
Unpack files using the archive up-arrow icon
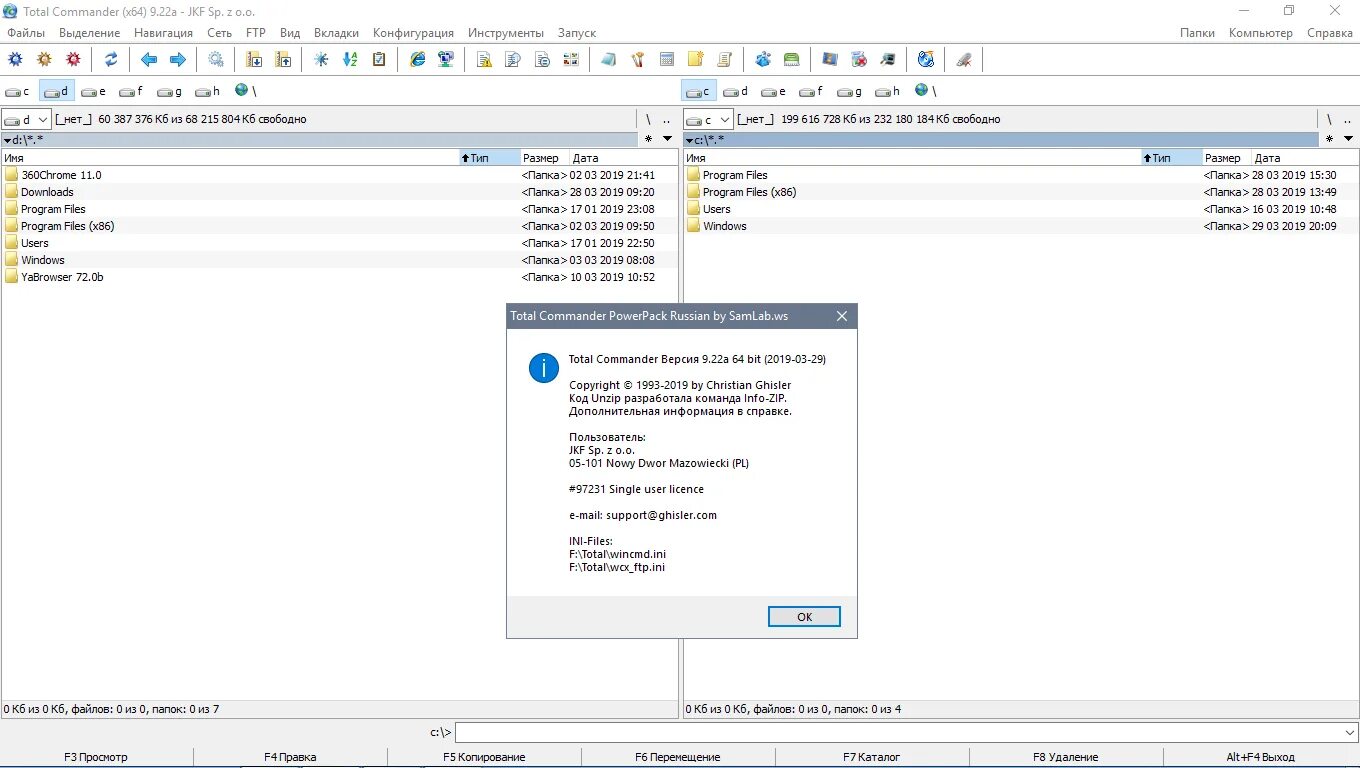284,59
